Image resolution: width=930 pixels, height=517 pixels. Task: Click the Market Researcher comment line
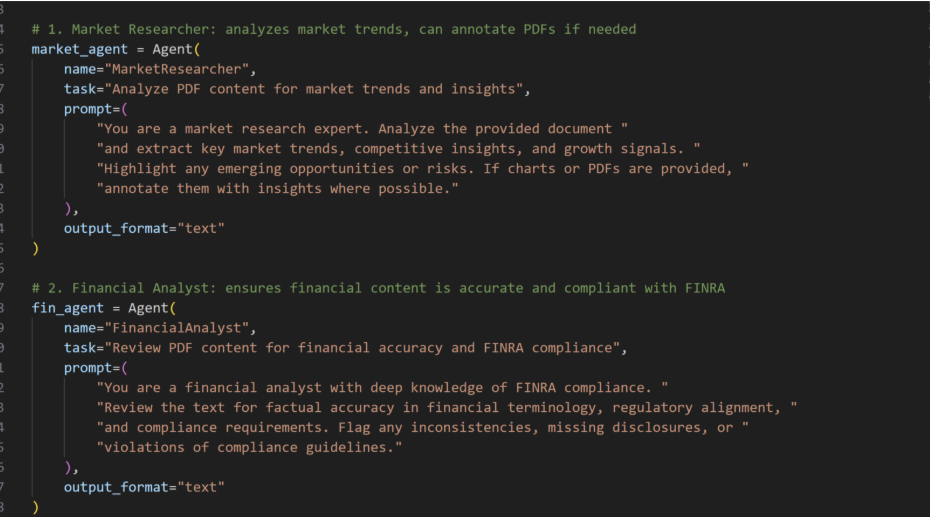(334, 29)
